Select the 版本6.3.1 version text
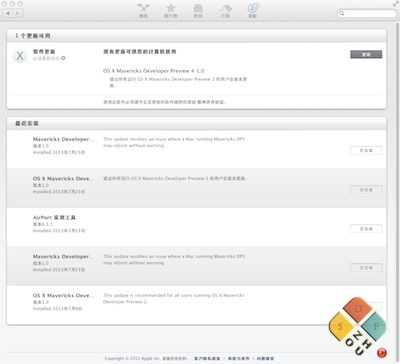The width and height of the screenshot is (400, 364). [x=43, y=224]
